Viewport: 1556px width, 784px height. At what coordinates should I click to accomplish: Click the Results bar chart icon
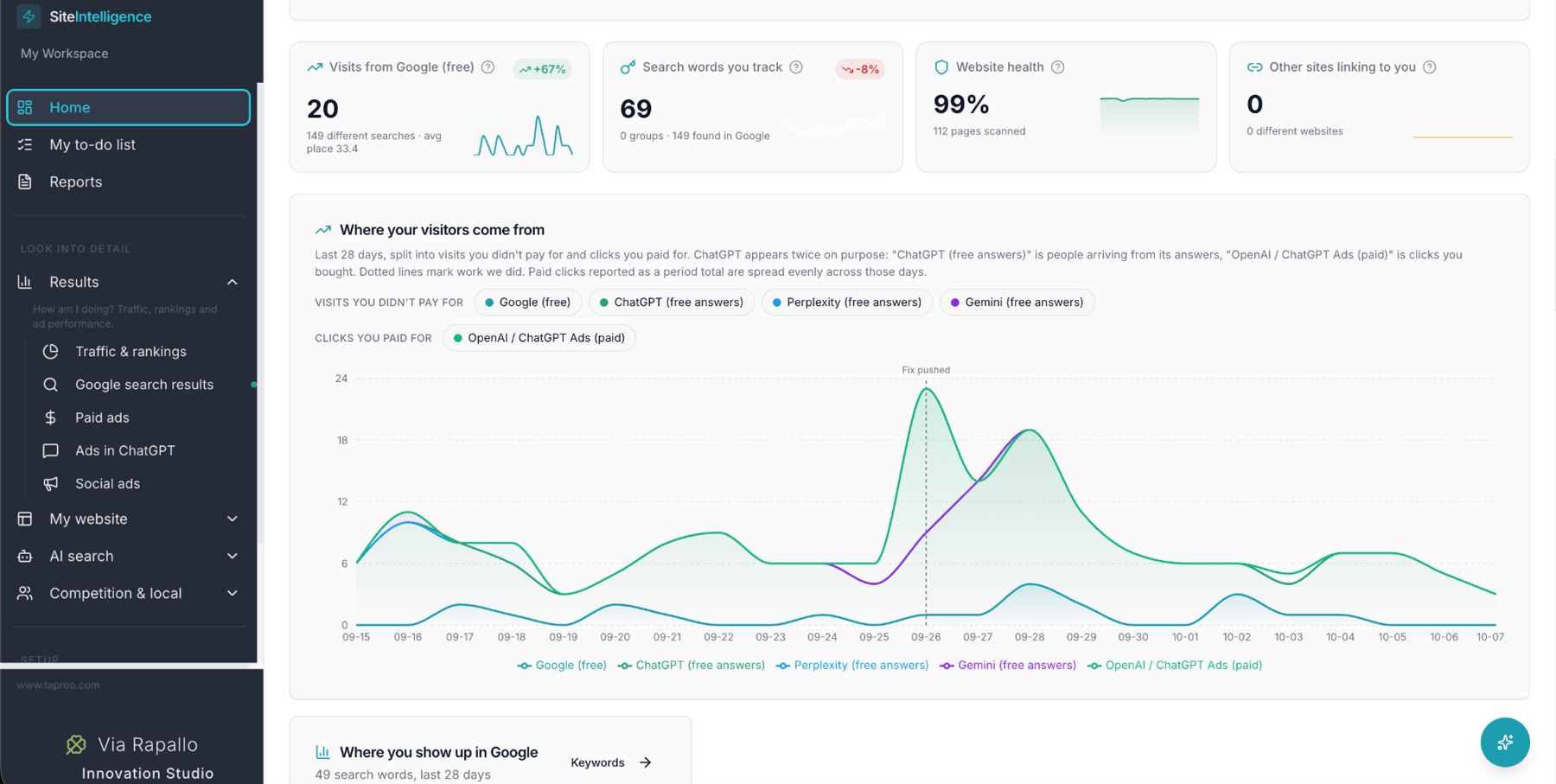click(x=25, y=282)
